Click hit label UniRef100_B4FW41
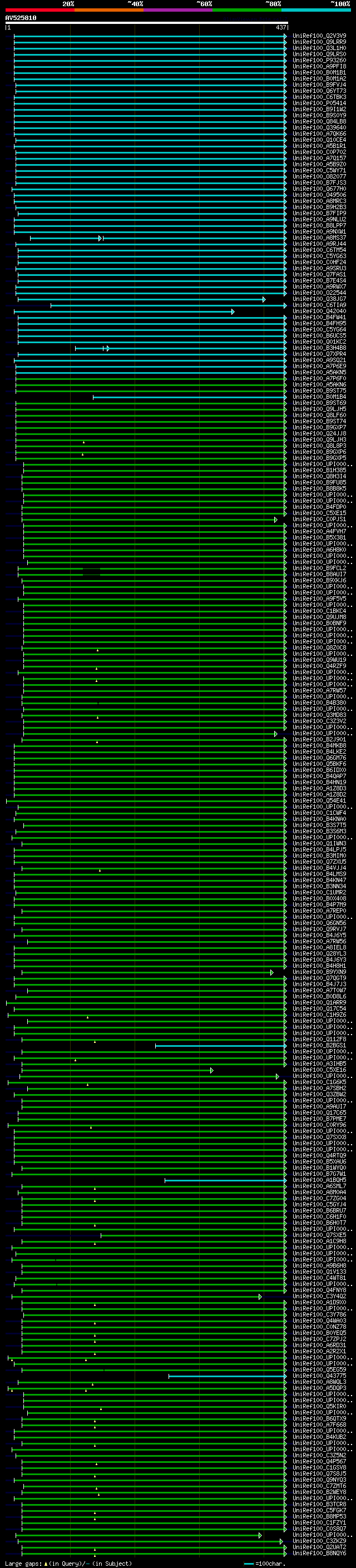Viewport: 356px width, 1568px height. (x=319, y=317)
